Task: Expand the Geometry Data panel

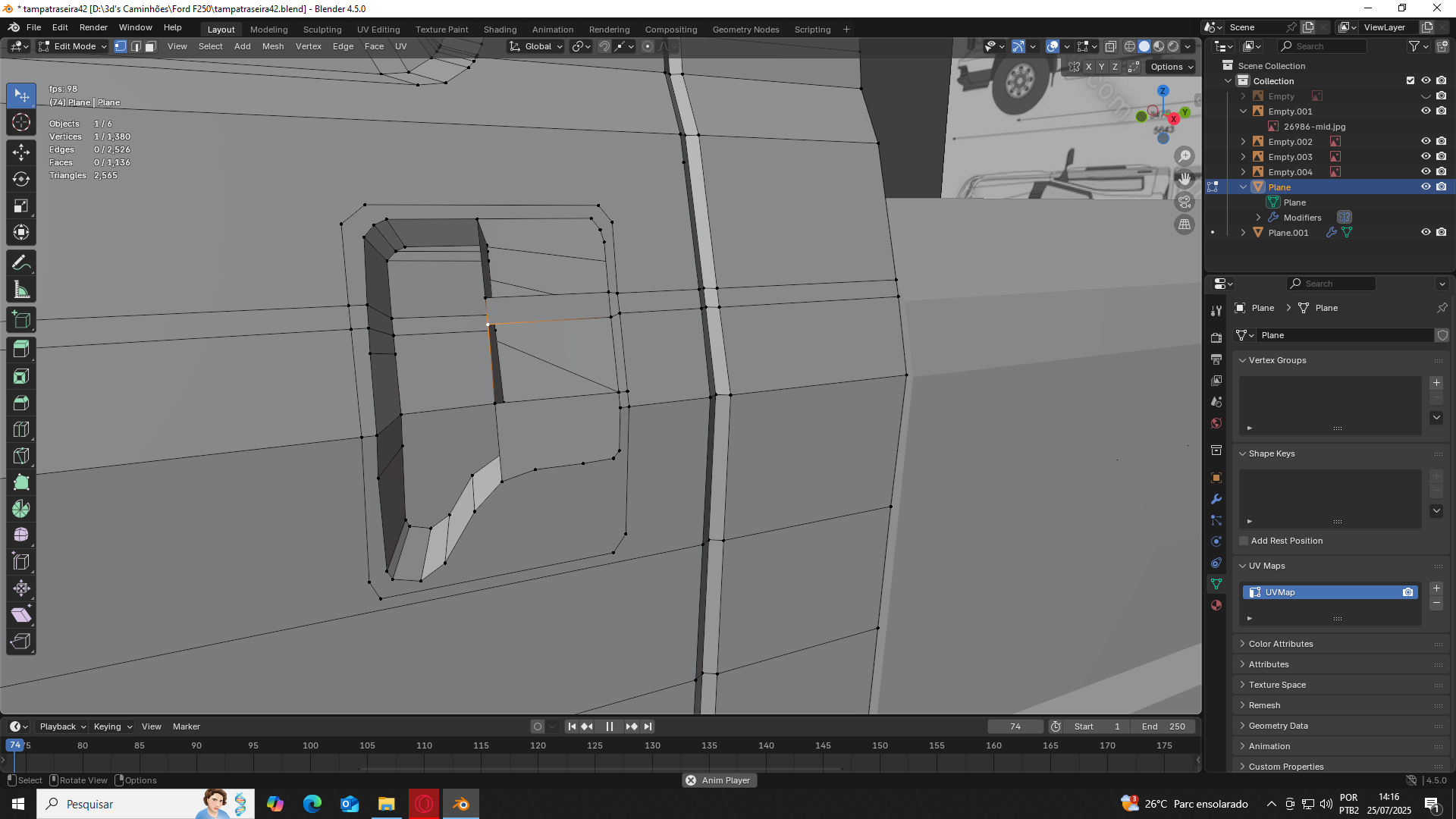Action: pos(1278,726)
